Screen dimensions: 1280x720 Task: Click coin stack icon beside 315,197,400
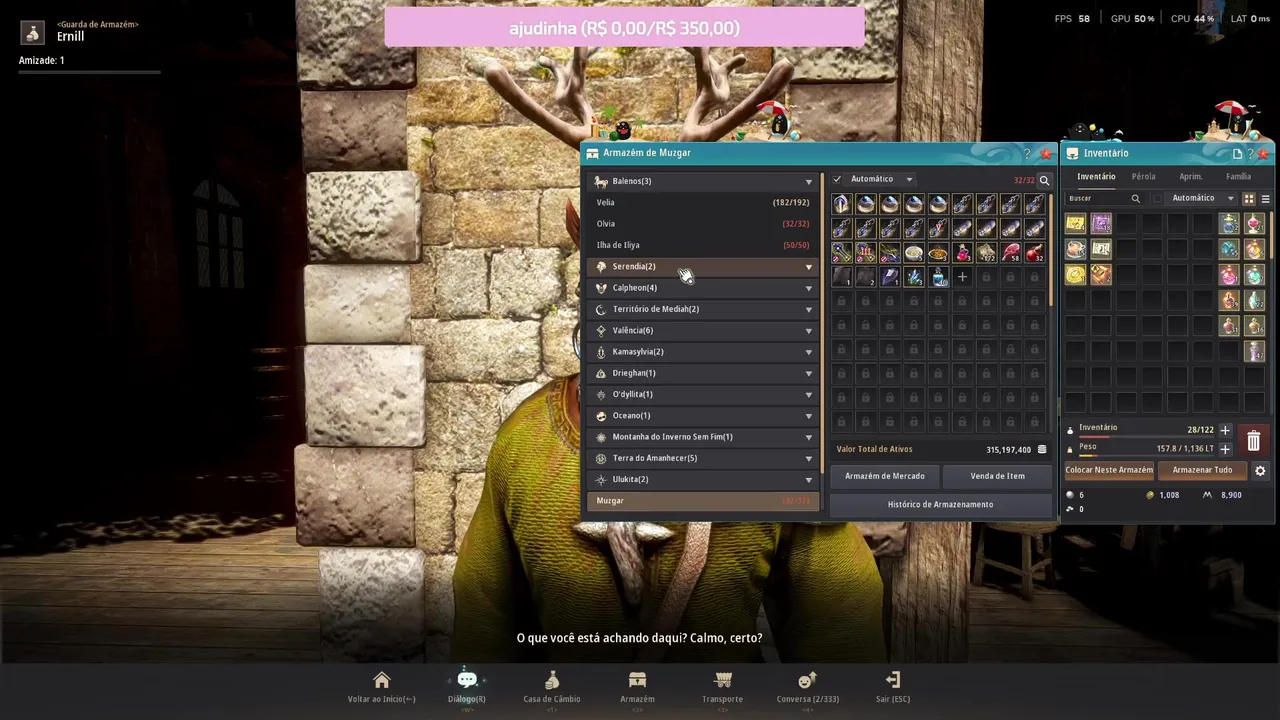1042,450
